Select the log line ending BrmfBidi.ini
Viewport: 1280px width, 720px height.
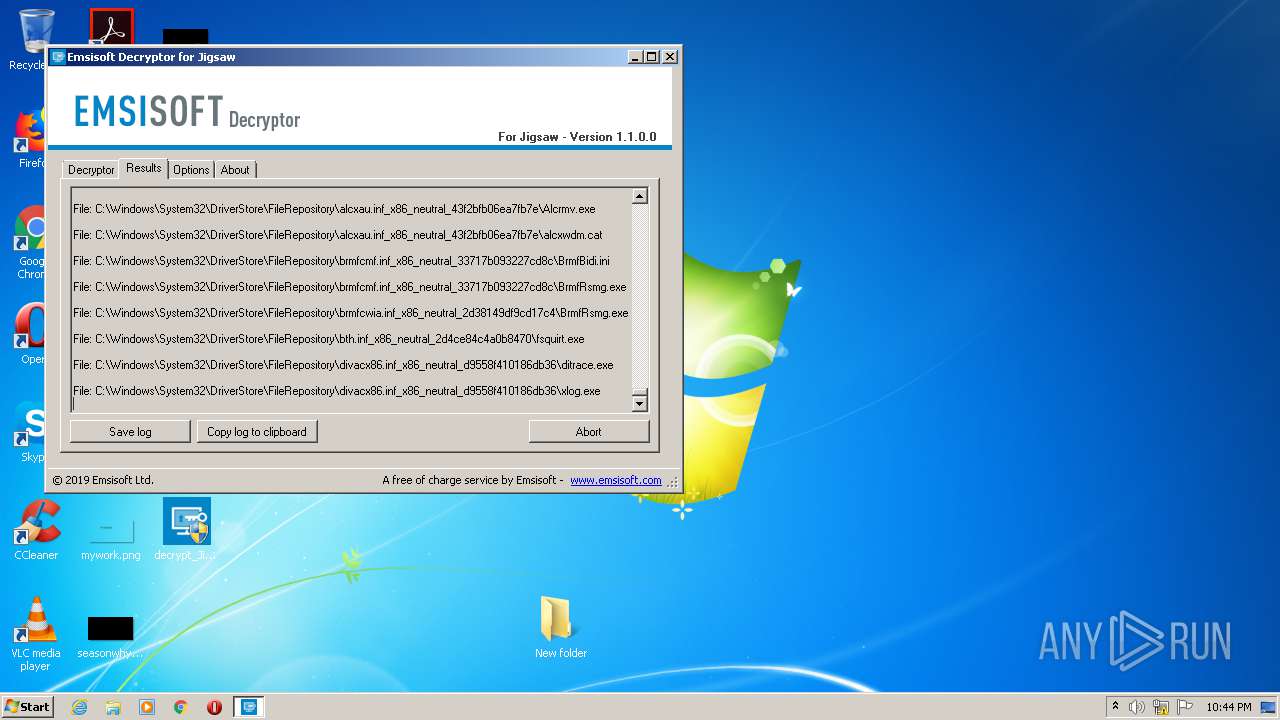pyautogui.click(x=341, y=261)
